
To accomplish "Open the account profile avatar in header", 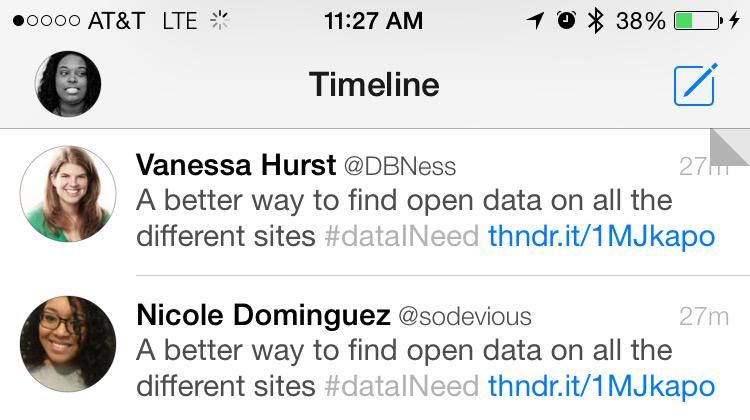I will tap(68, 84).
